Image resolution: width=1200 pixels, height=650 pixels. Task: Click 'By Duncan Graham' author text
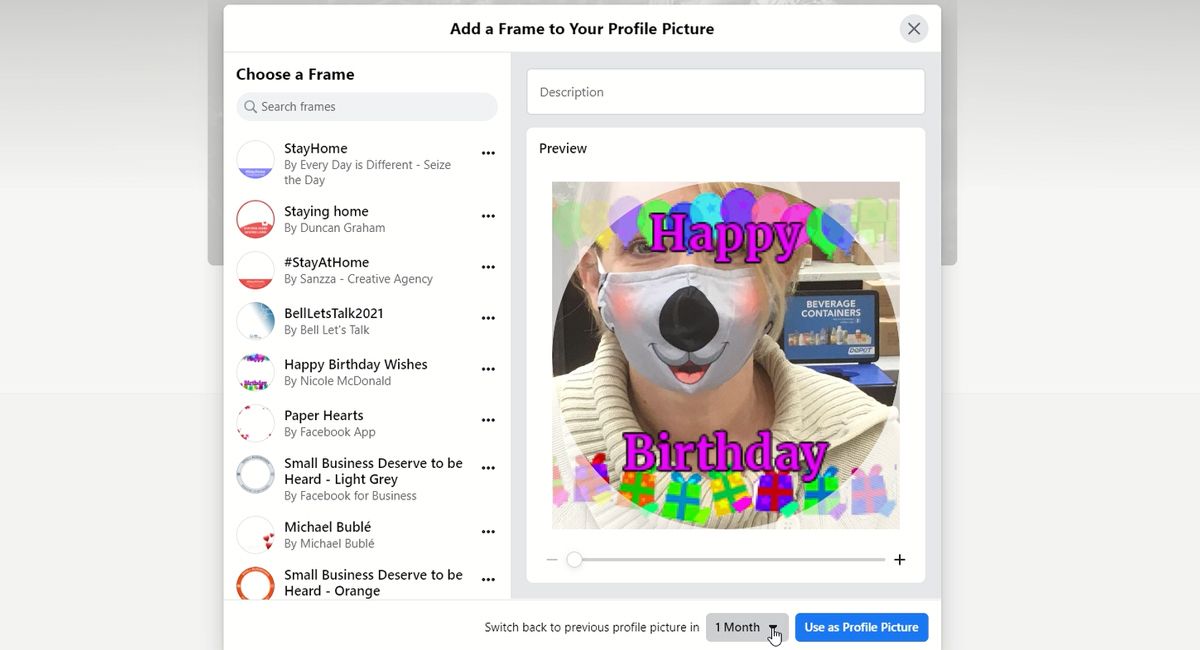pos(334,228)
